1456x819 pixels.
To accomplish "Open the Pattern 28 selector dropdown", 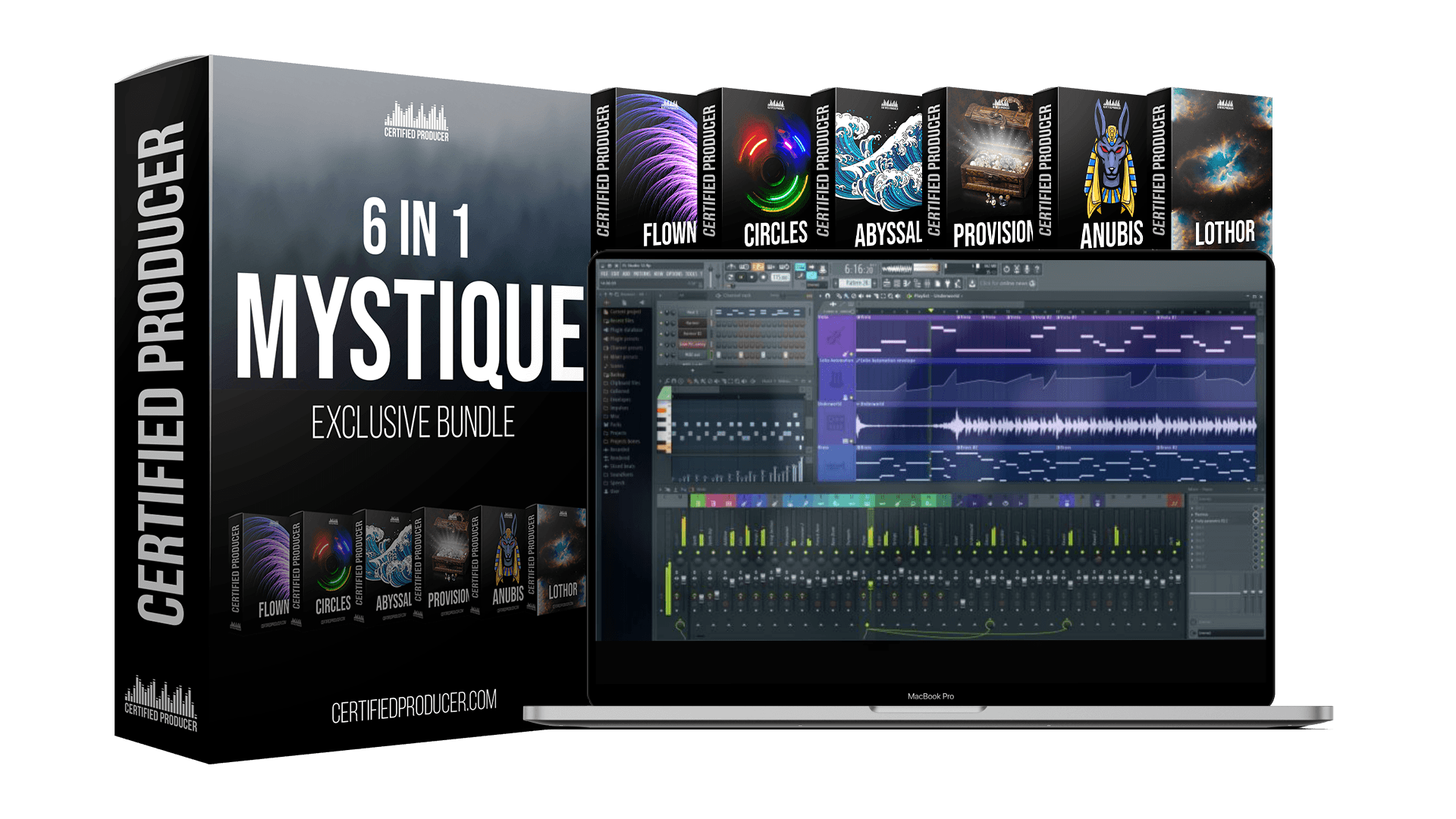I will click(855, 283).
